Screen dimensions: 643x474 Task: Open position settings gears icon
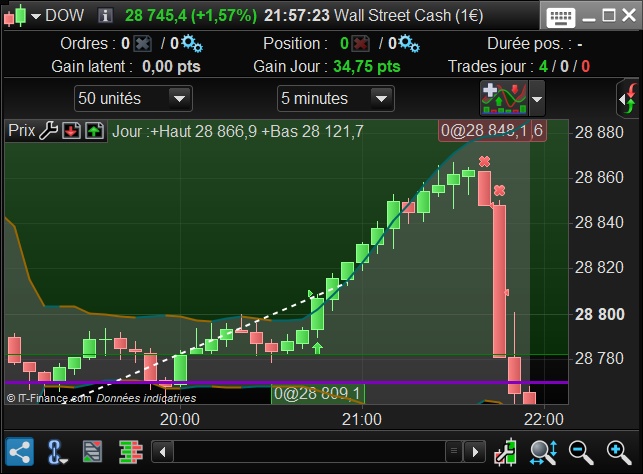(409, 43)
